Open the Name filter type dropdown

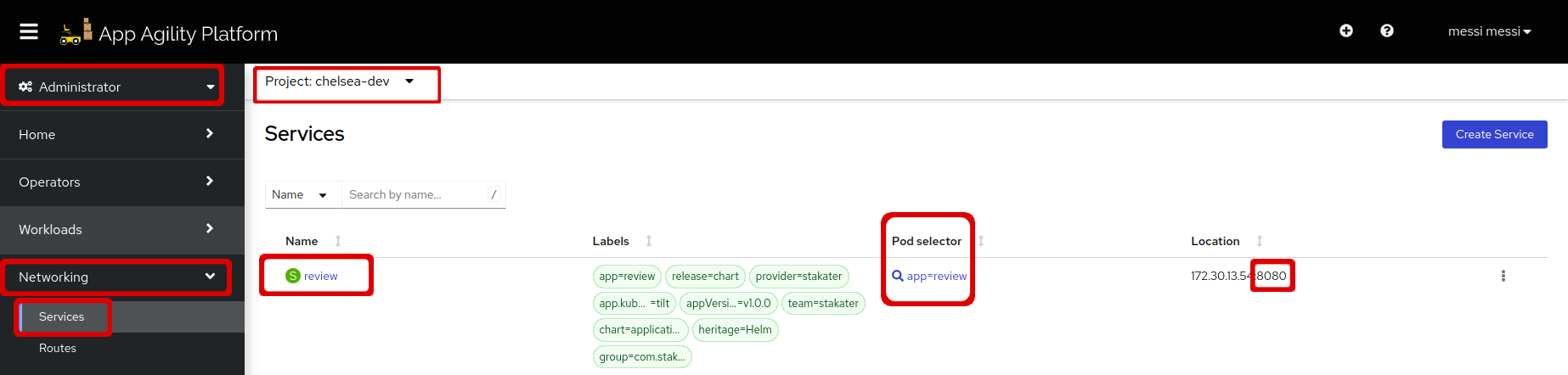coord(300,194)
